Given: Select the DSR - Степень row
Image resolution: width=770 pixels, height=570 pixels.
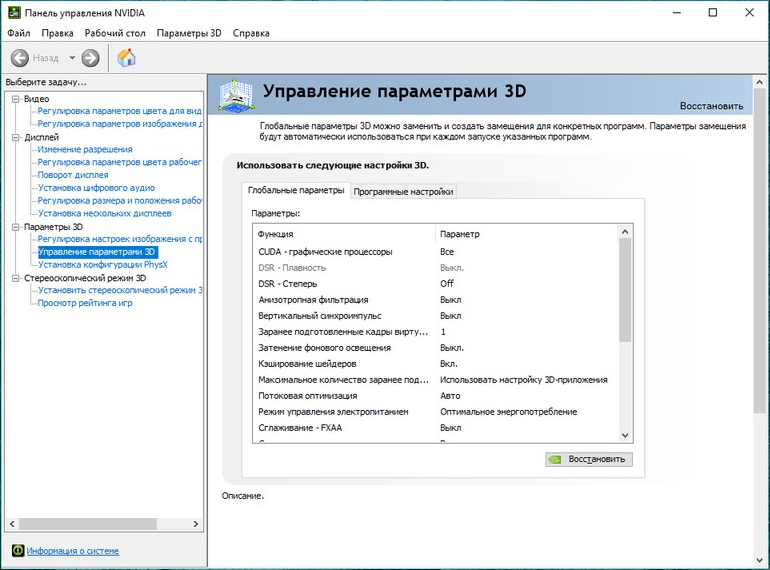Looking at the screenshot, I should click(435, 284).
